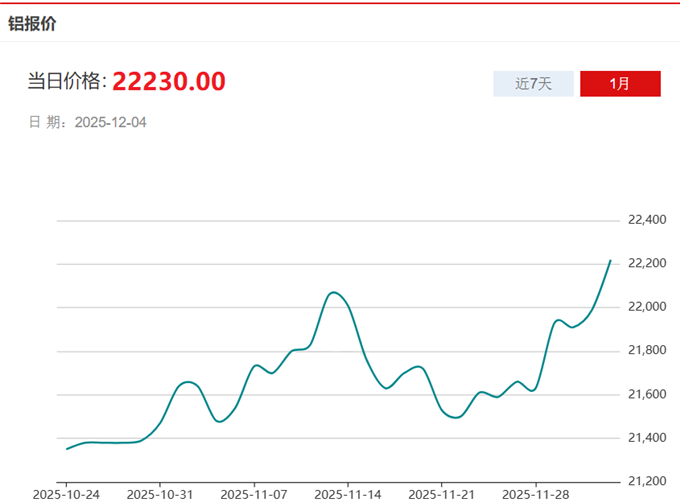Click the 当日价格 label
This screenshot has width=680, height=502.
[66, 82]
